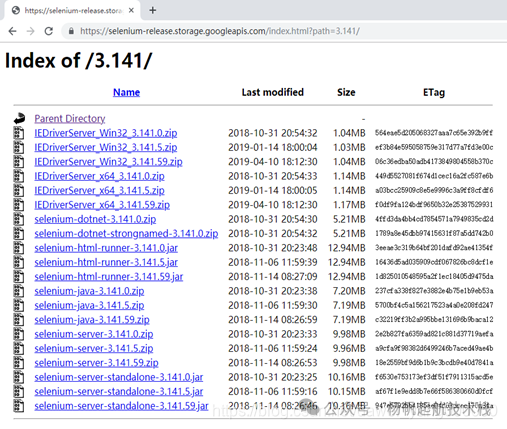Select the selenium-release browser tab
The width and height of the screenshot is (507, 429).
pos(72,10)
